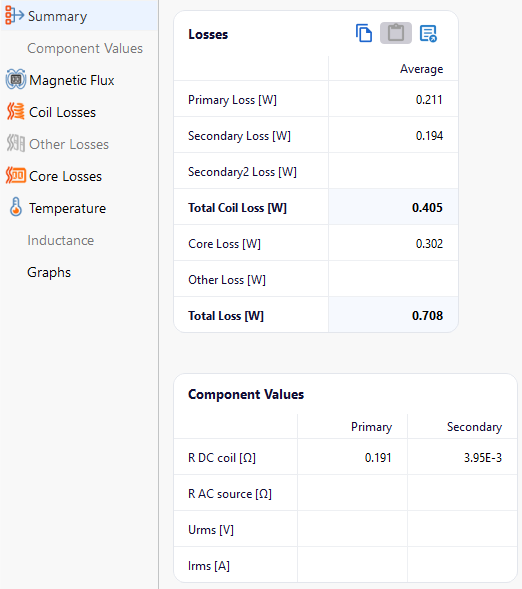This screenshot has height=589, width=522.
Task: Click the Secondary R DC value 3.95E-3
Action: click(483, 458)
